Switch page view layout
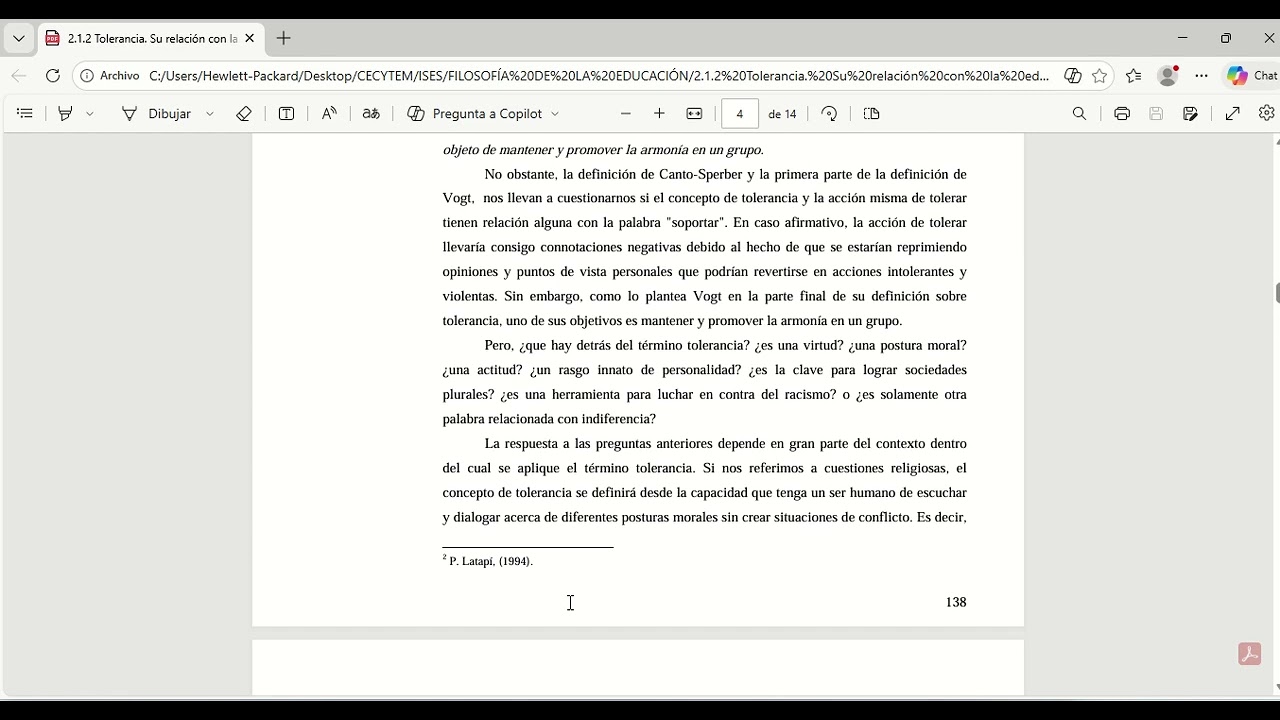 pyautogui.click(x=871, y=114)
